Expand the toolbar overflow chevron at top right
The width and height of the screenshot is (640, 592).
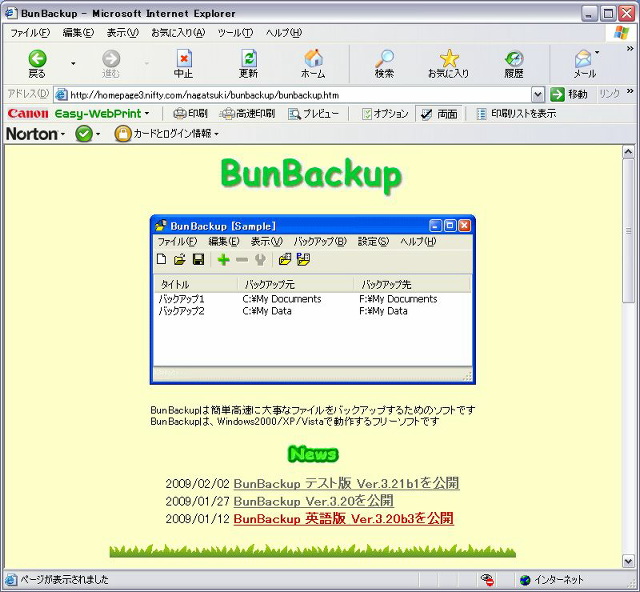630,49
